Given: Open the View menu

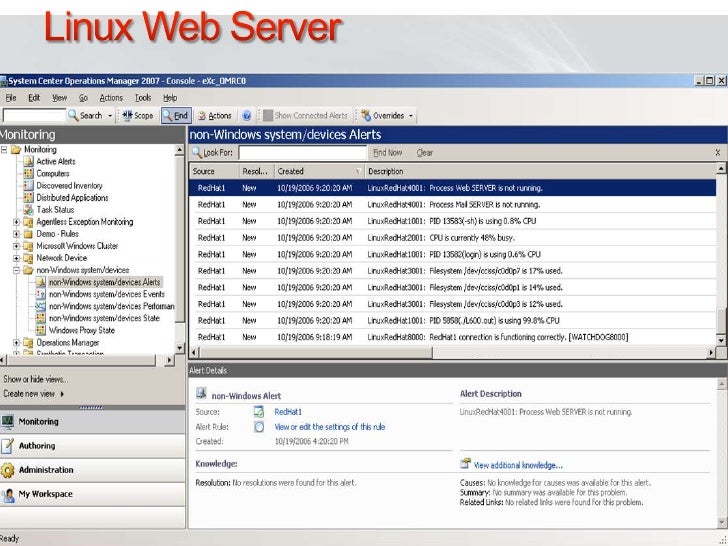Looking at the screenshot, I should click(x=59, y=98).
